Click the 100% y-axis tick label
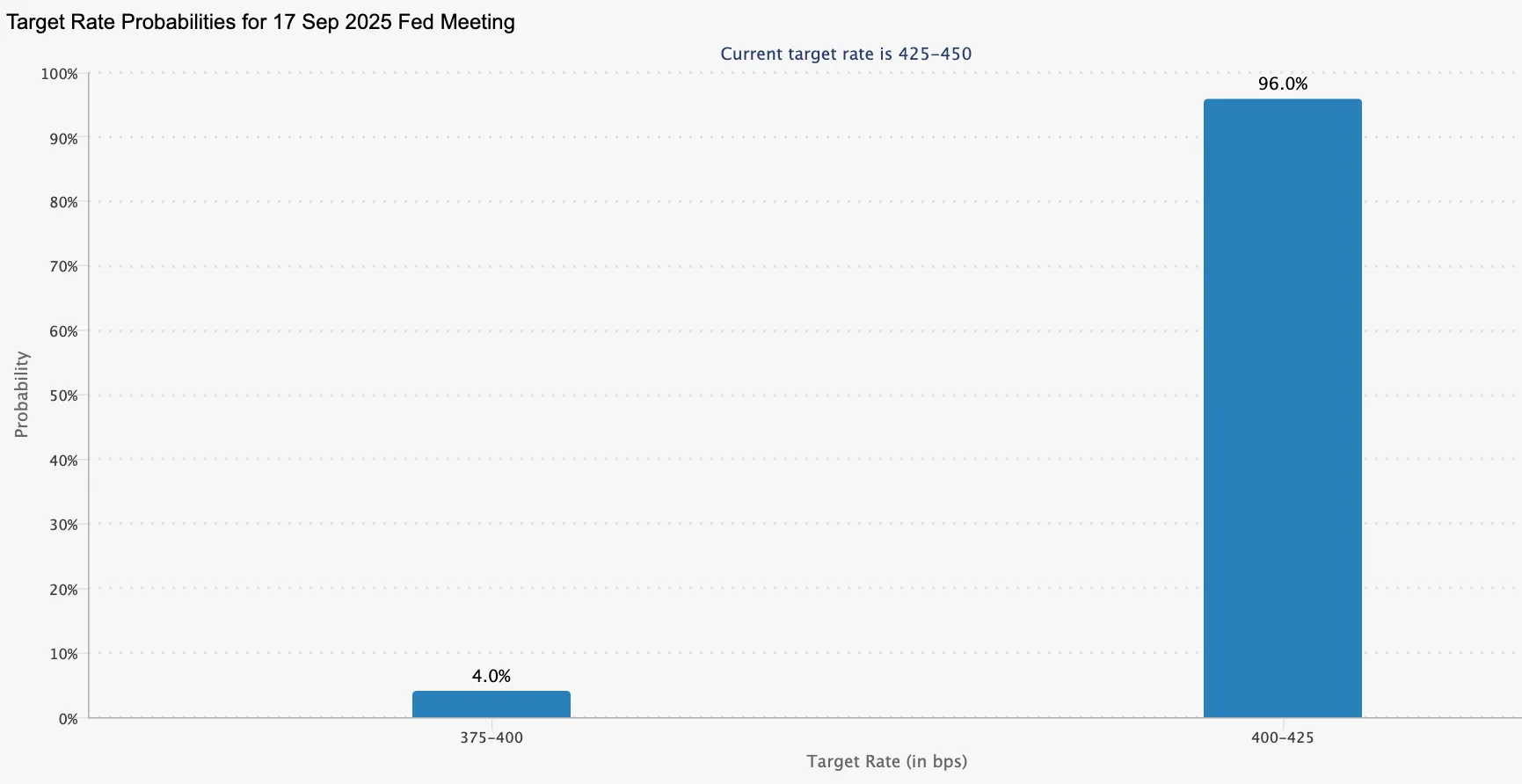The height and width of the screenshot is (784, 1522). click(59, 74)
